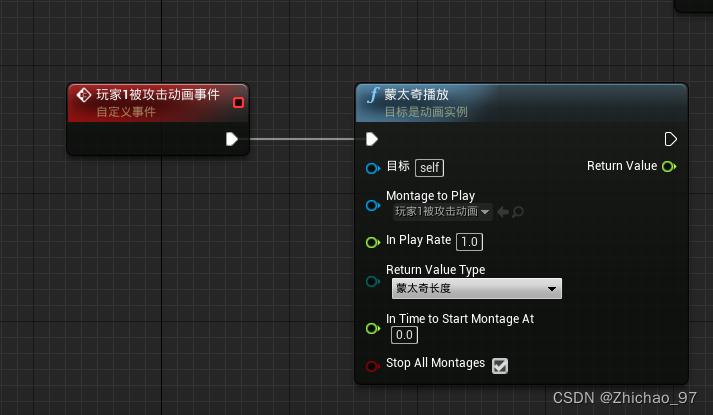Viewport: 713px width, 415px height.
Task: Click the Montage to Play blue input pin
Action: [x=373, y=205]
